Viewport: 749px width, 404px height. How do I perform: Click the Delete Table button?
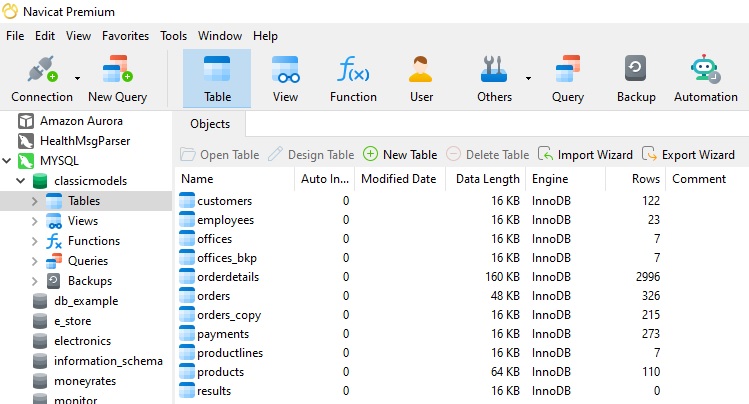point(488,155)
